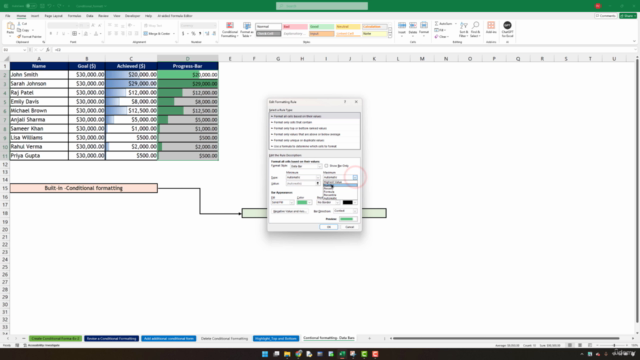Open the green bar Color picker
This screenshot has height=360, width=640.
coord(304,202)
